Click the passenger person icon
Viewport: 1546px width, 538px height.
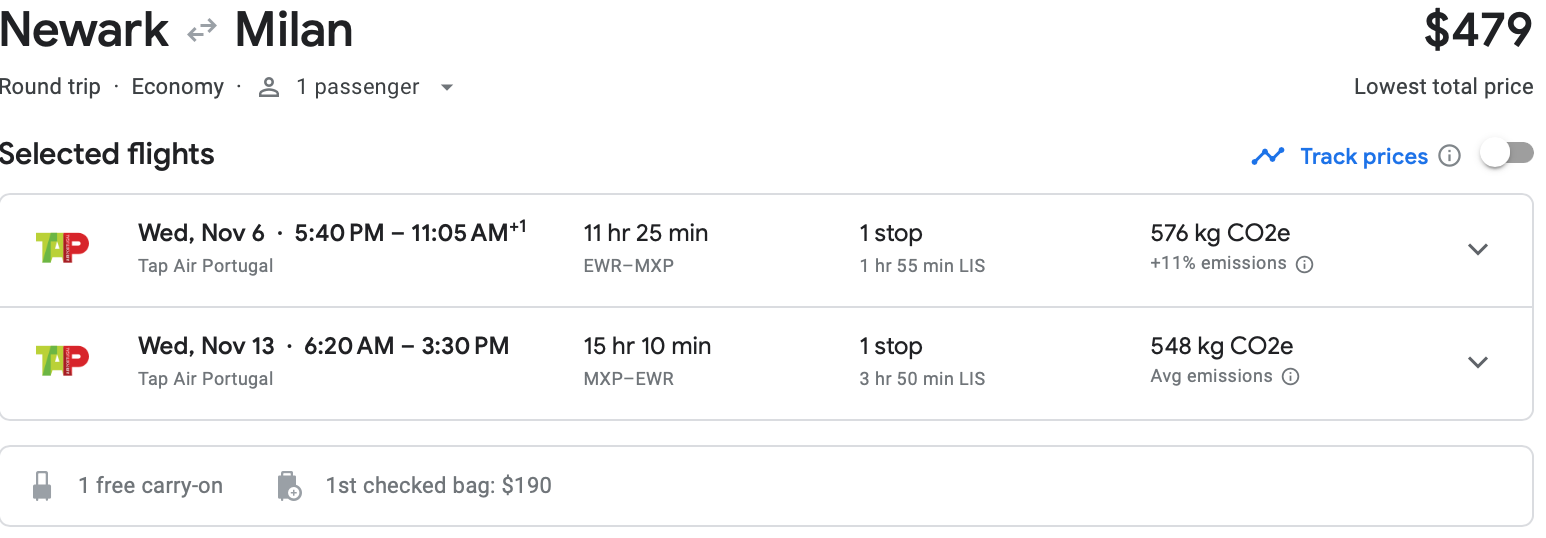click(x=268, y=88)
